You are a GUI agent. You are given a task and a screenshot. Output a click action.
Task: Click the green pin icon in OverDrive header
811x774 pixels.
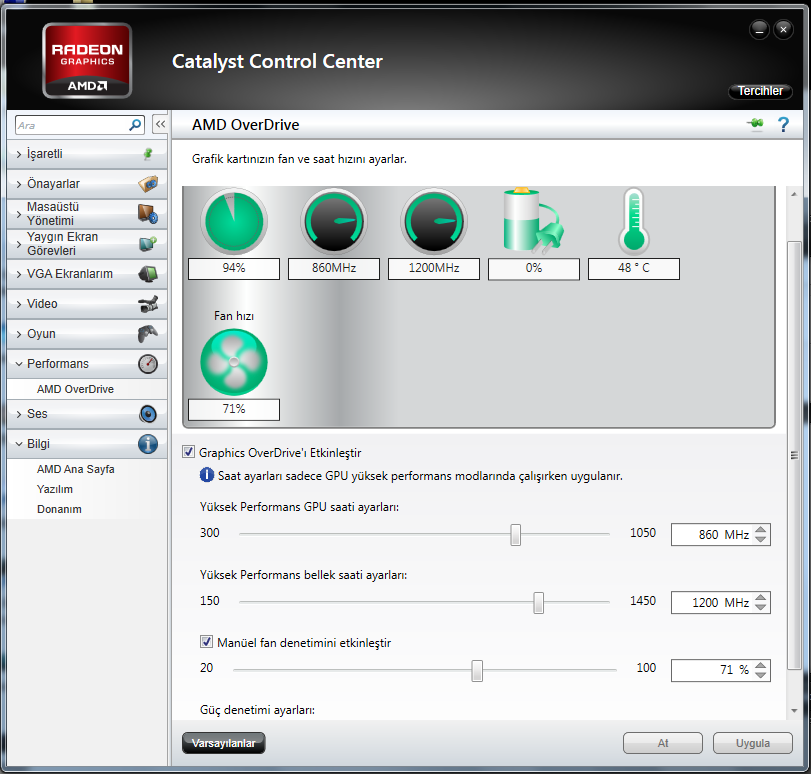[755, 124]
